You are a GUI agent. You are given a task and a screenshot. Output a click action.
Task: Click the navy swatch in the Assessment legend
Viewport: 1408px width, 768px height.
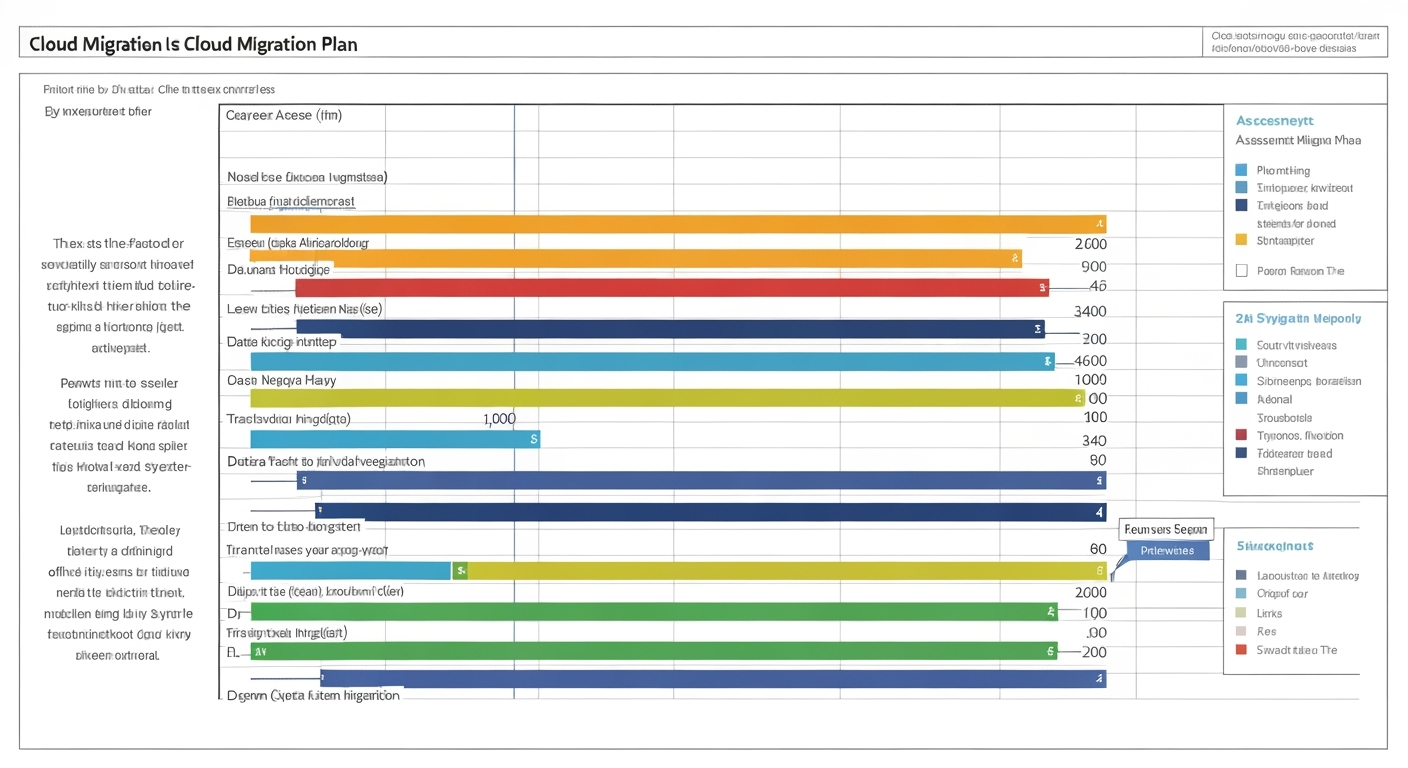pyautogui.click(x=1242, y=205)
